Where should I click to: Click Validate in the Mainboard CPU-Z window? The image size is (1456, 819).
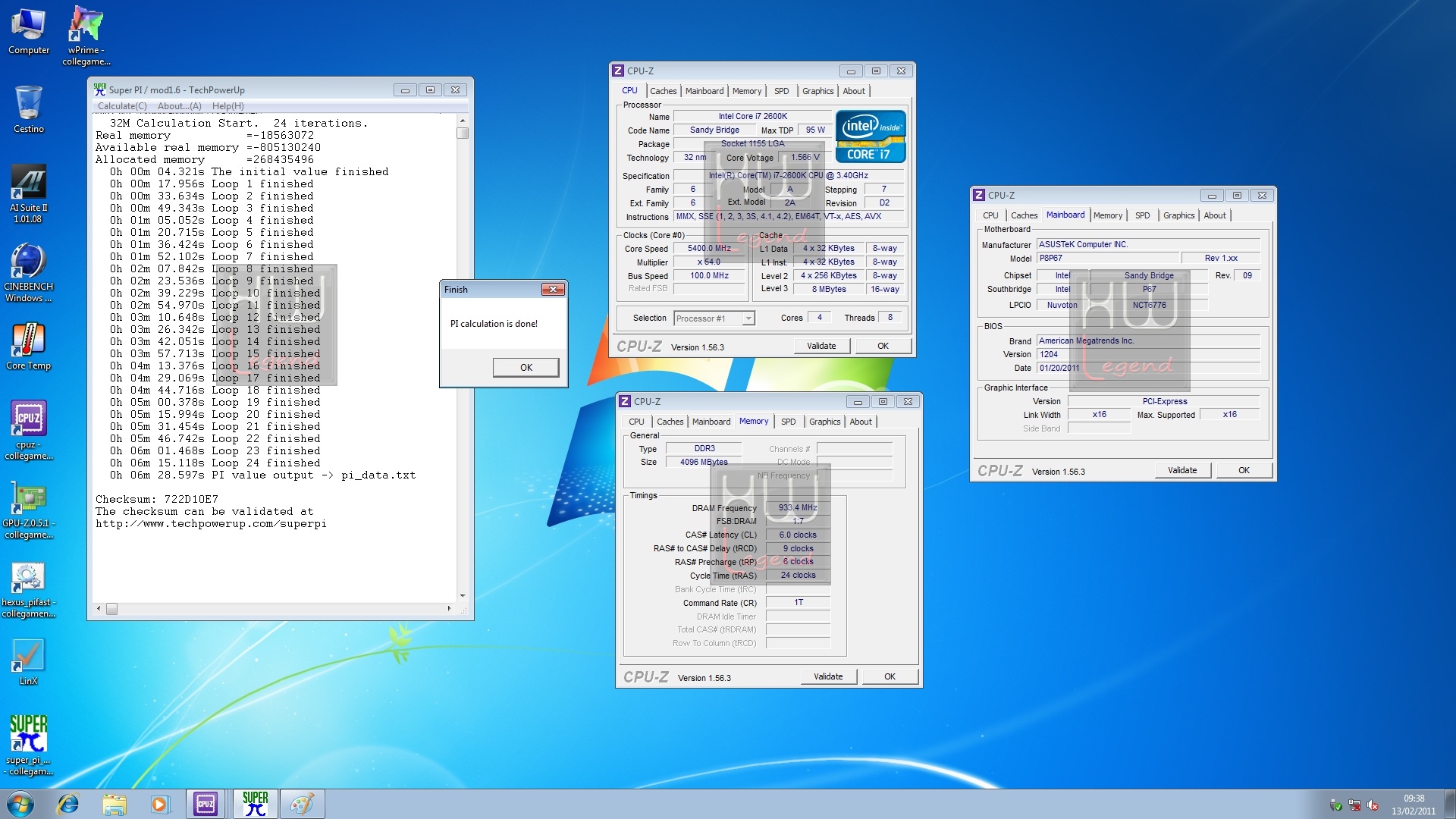[1182, 470]
